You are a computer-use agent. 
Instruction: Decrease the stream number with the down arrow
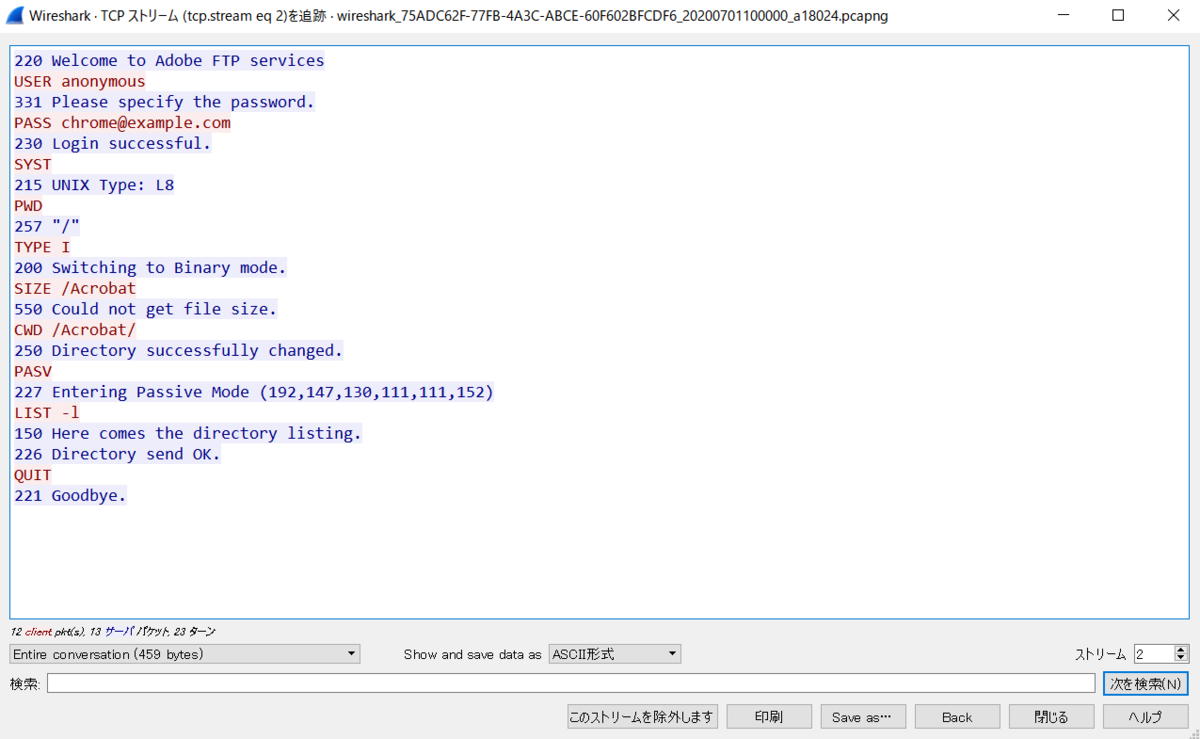pos(1181,659)
